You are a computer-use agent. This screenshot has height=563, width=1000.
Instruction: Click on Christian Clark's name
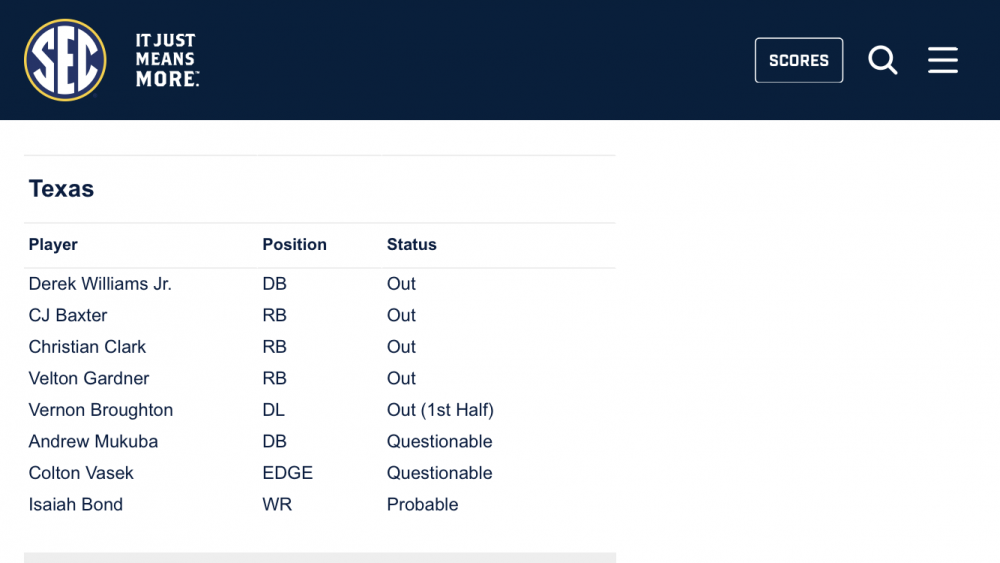[87, 347]
